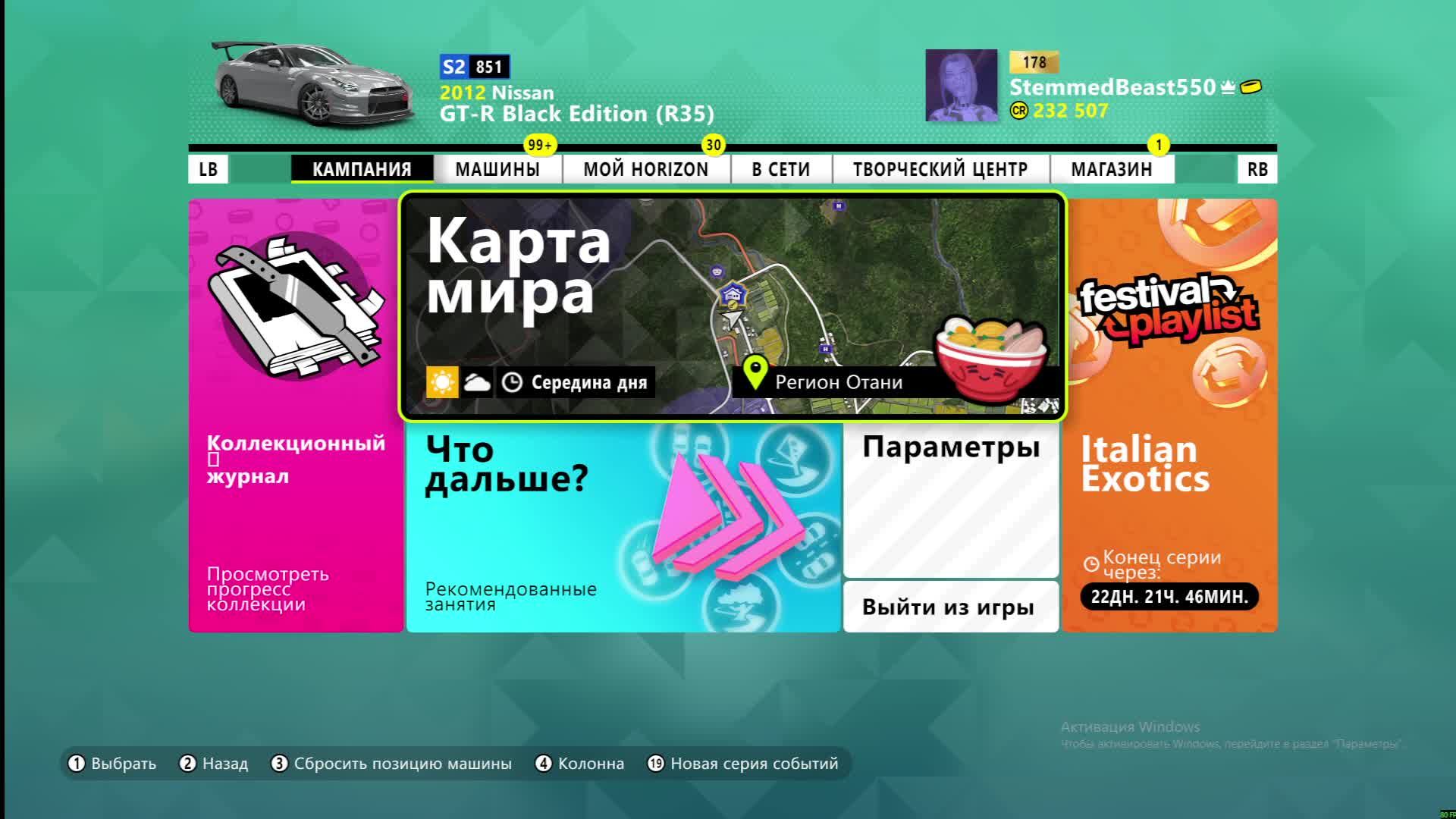Click the yellow ring icon beside the username
Screen dimensions: 1456x819
click(x=1251, y=87)
